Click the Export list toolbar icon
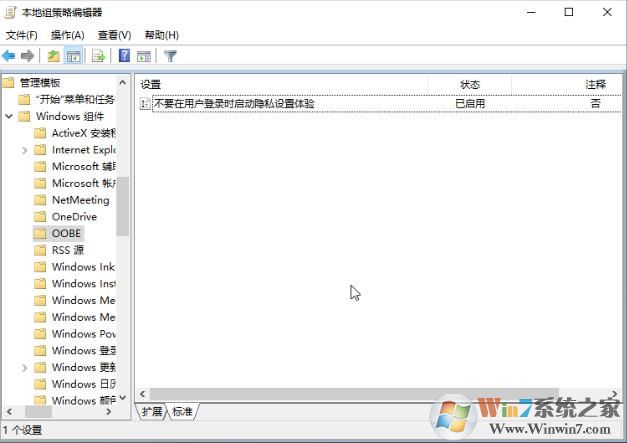Viewport: 627px width, 443px height. coord(98,56)
